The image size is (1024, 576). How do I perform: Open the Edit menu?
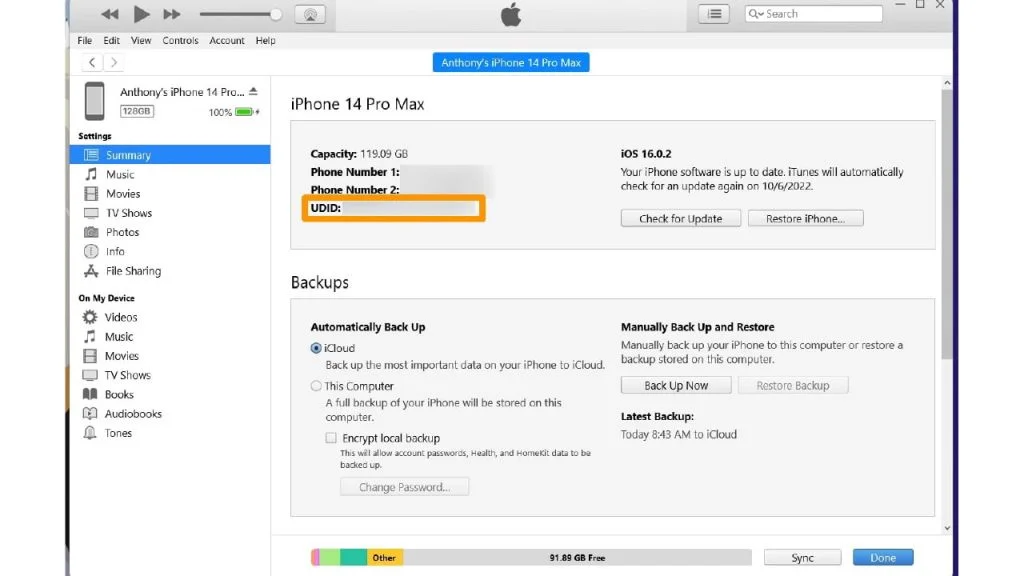pyautogui.click(x=112, y=40)
